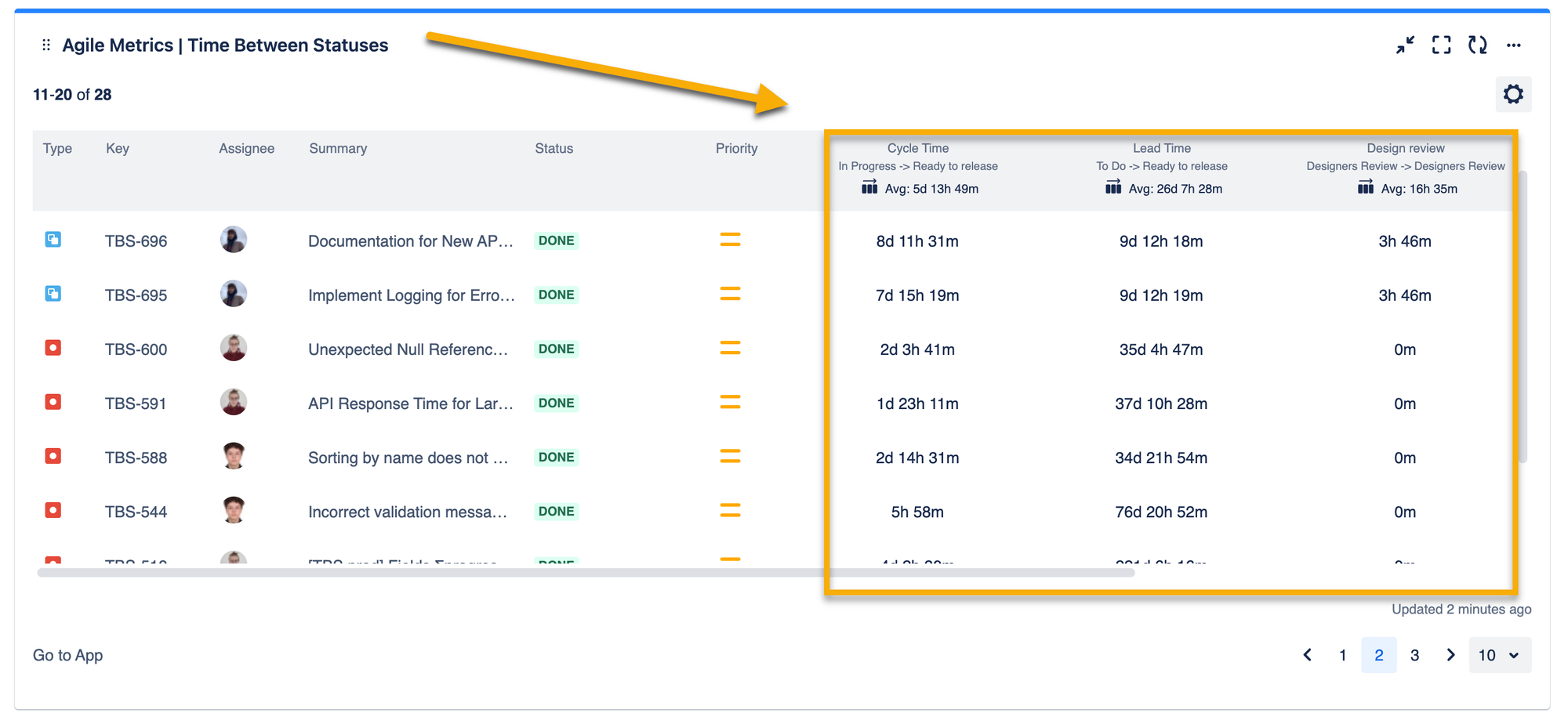
Task: Click the Assignee column header
Action: (x=247, y=148)
